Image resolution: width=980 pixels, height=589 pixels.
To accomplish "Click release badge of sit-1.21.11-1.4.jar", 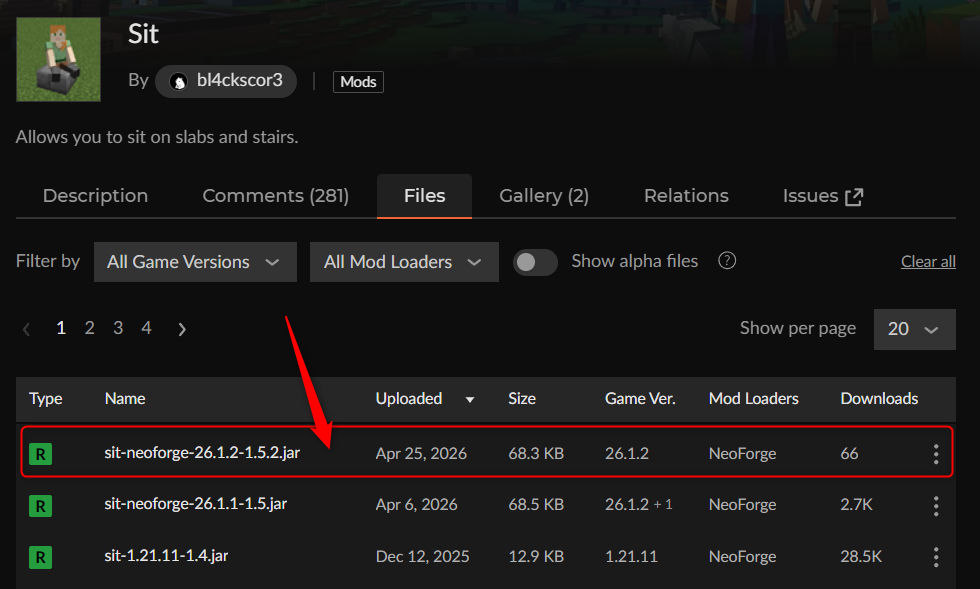I will 40,556.
